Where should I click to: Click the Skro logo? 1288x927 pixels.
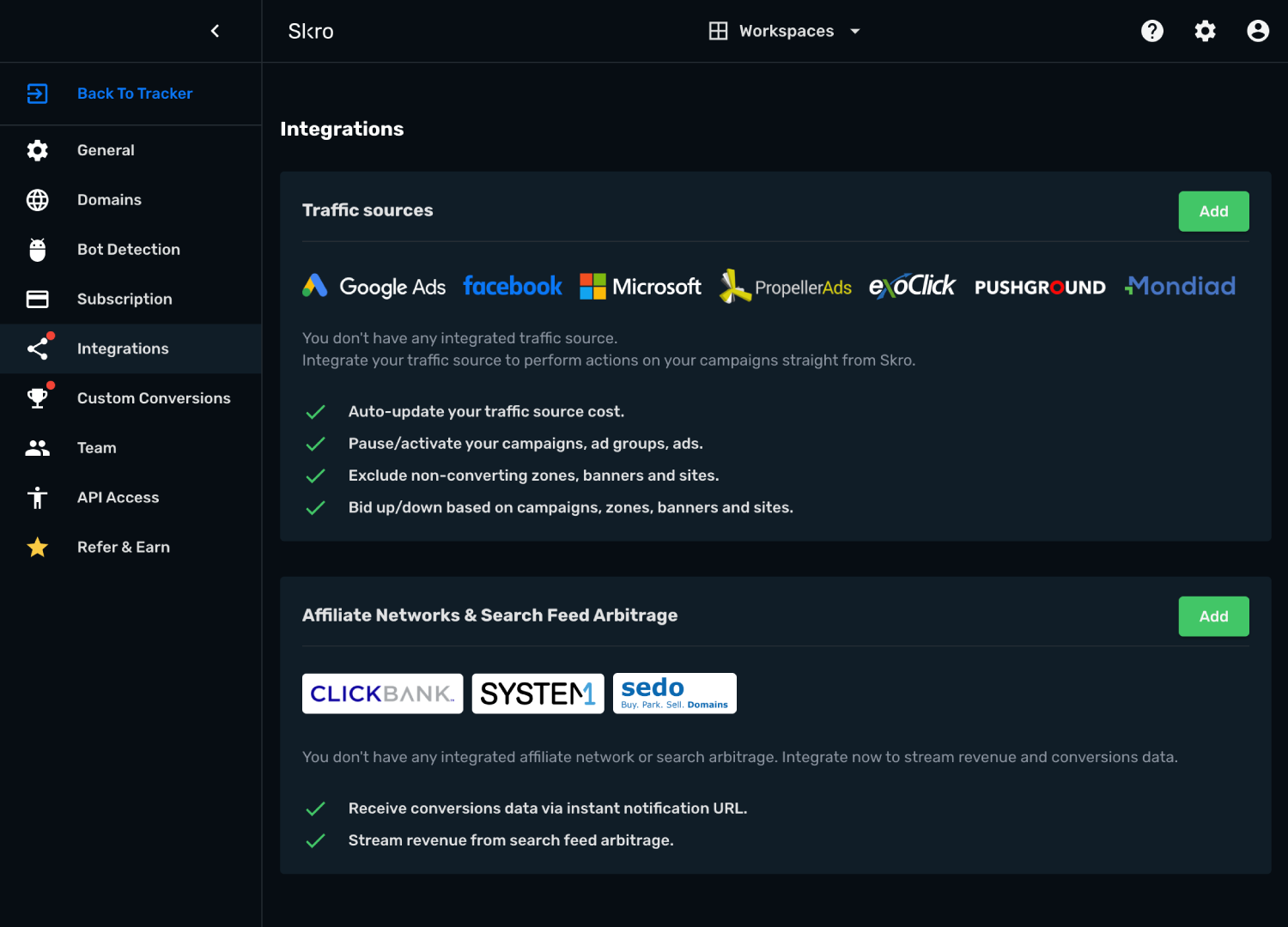coord(311,32)
